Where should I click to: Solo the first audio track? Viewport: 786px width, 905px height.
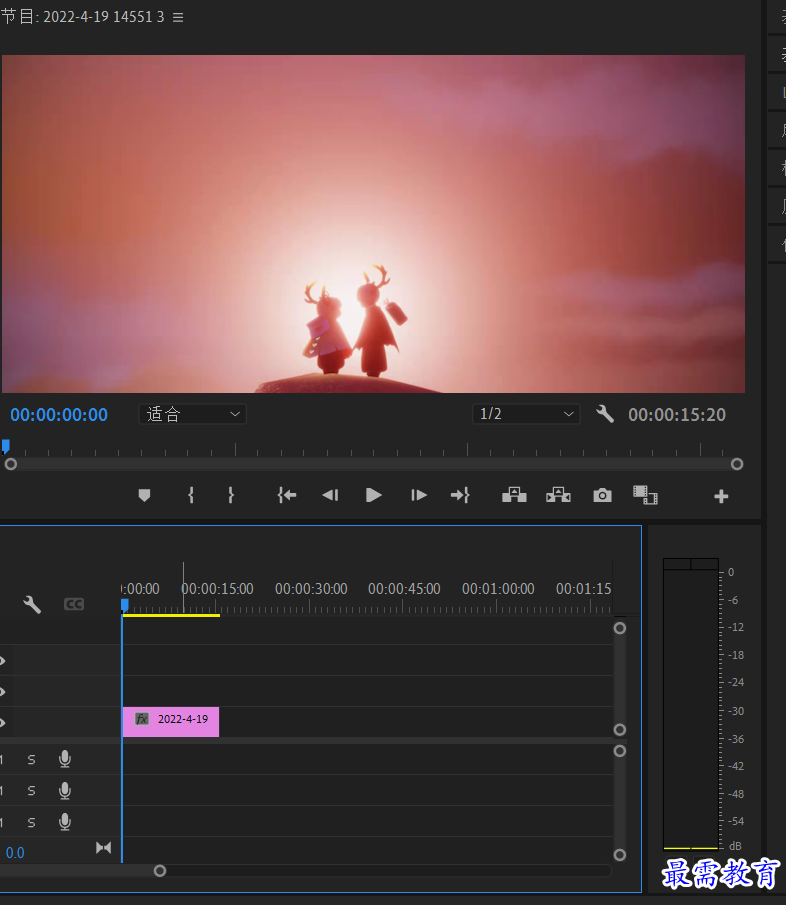(x=32, y=760)
